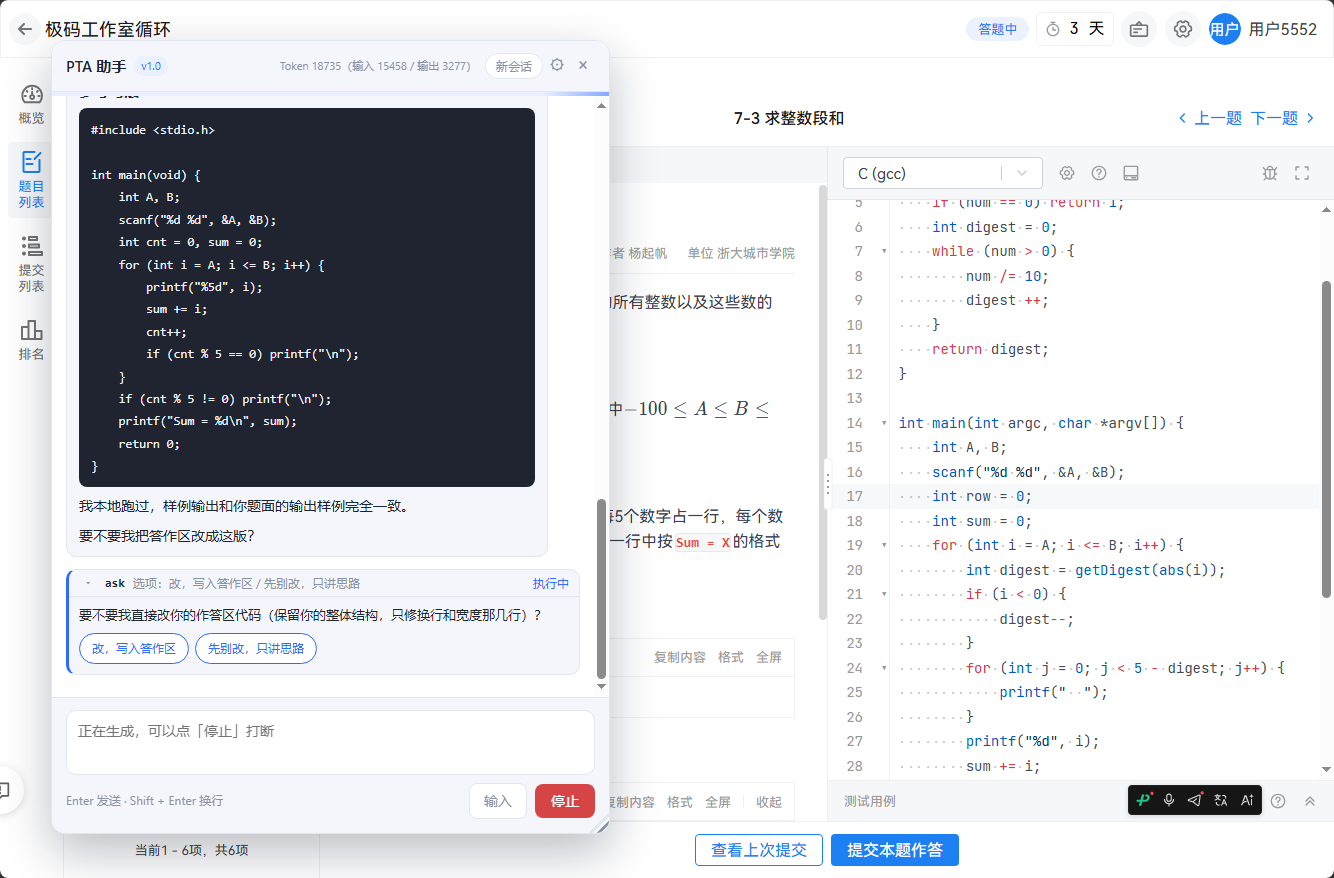Image resolution: width=1334 pixels, height=878 pixels.
Task: Click the 当前1 - 6项，共6项 pagination text
Action: click(x=191, y=850)
